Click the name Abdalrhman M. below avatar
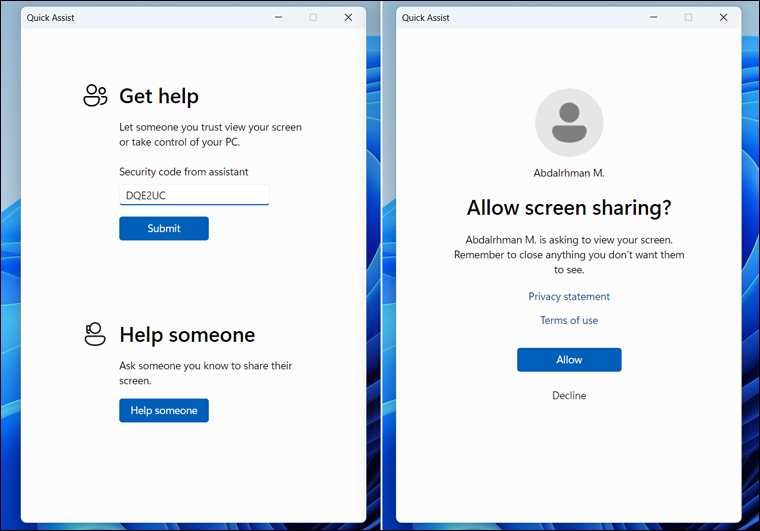Viewport: 760px width, 531px height. [569, 173]
